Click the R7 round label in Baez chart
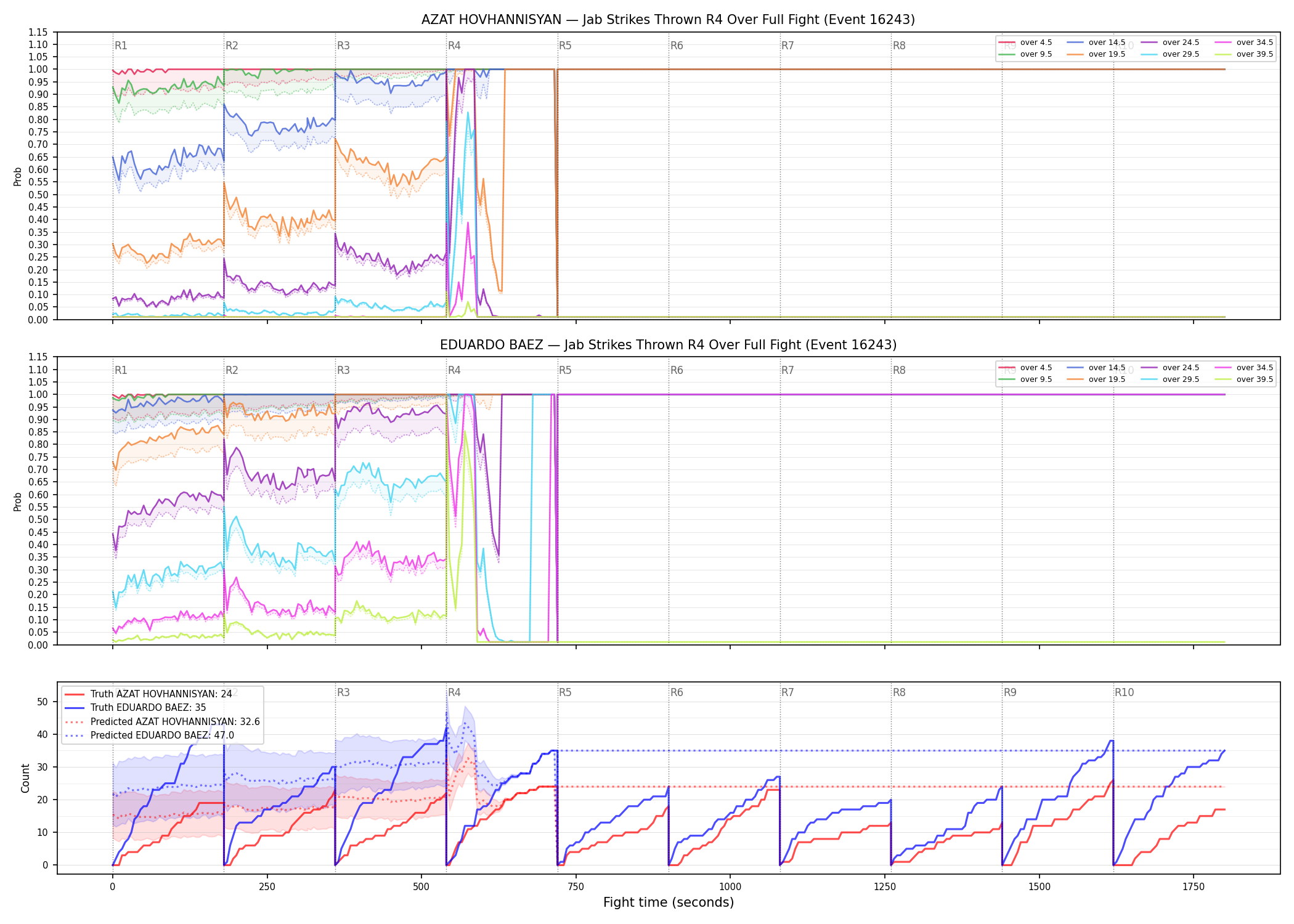This screenshot has width=1294, height=924. click(787, 370)
